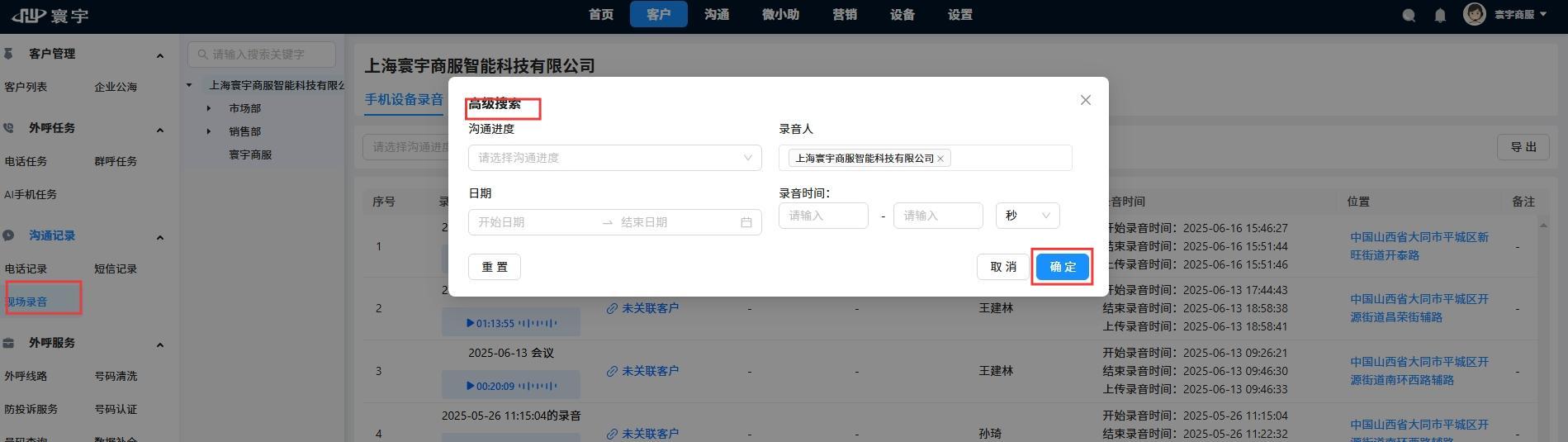Open 外呼线路 in the sidebar
Screen dimensions: 1568x442
pyautogui.click(x=26, y=376)
